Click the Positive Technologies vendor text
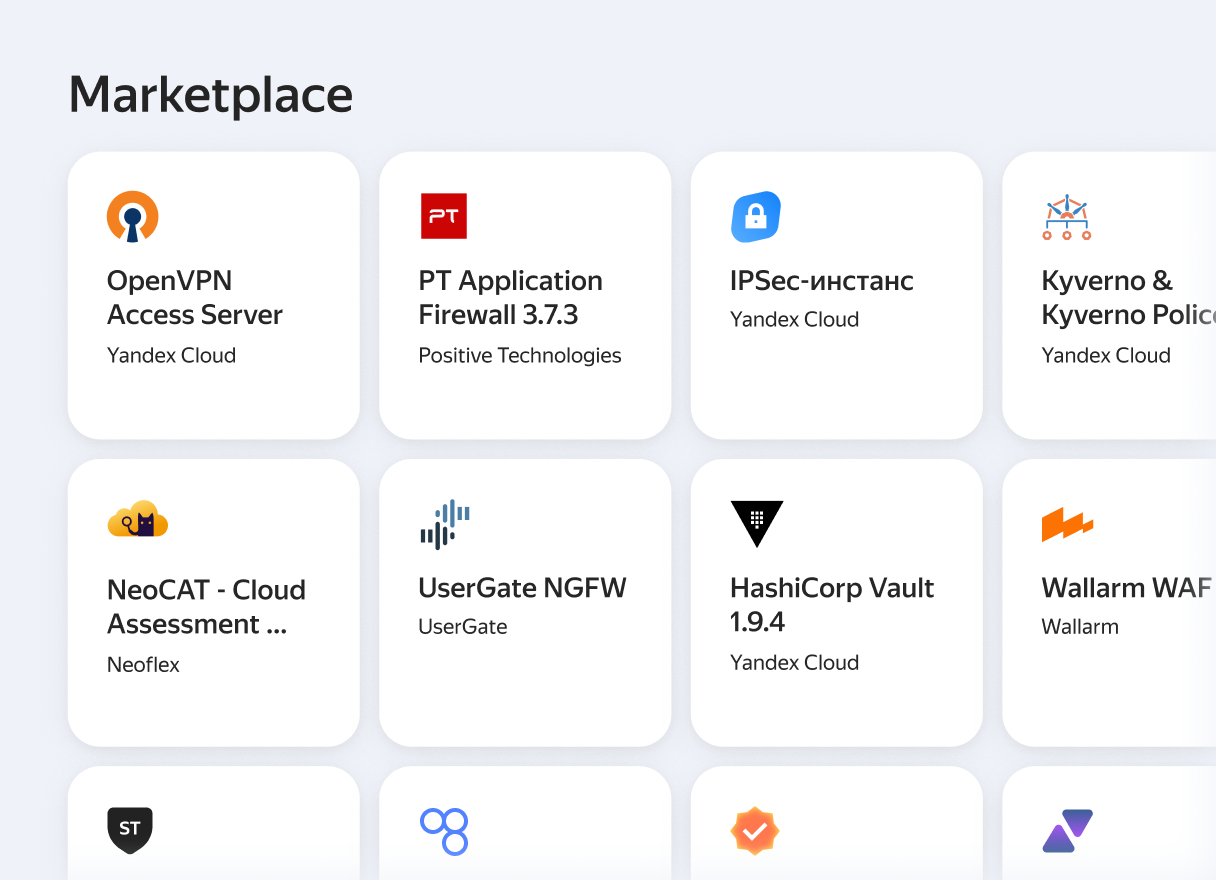Viewport: 1216px width, 880px height. point(520,355)
